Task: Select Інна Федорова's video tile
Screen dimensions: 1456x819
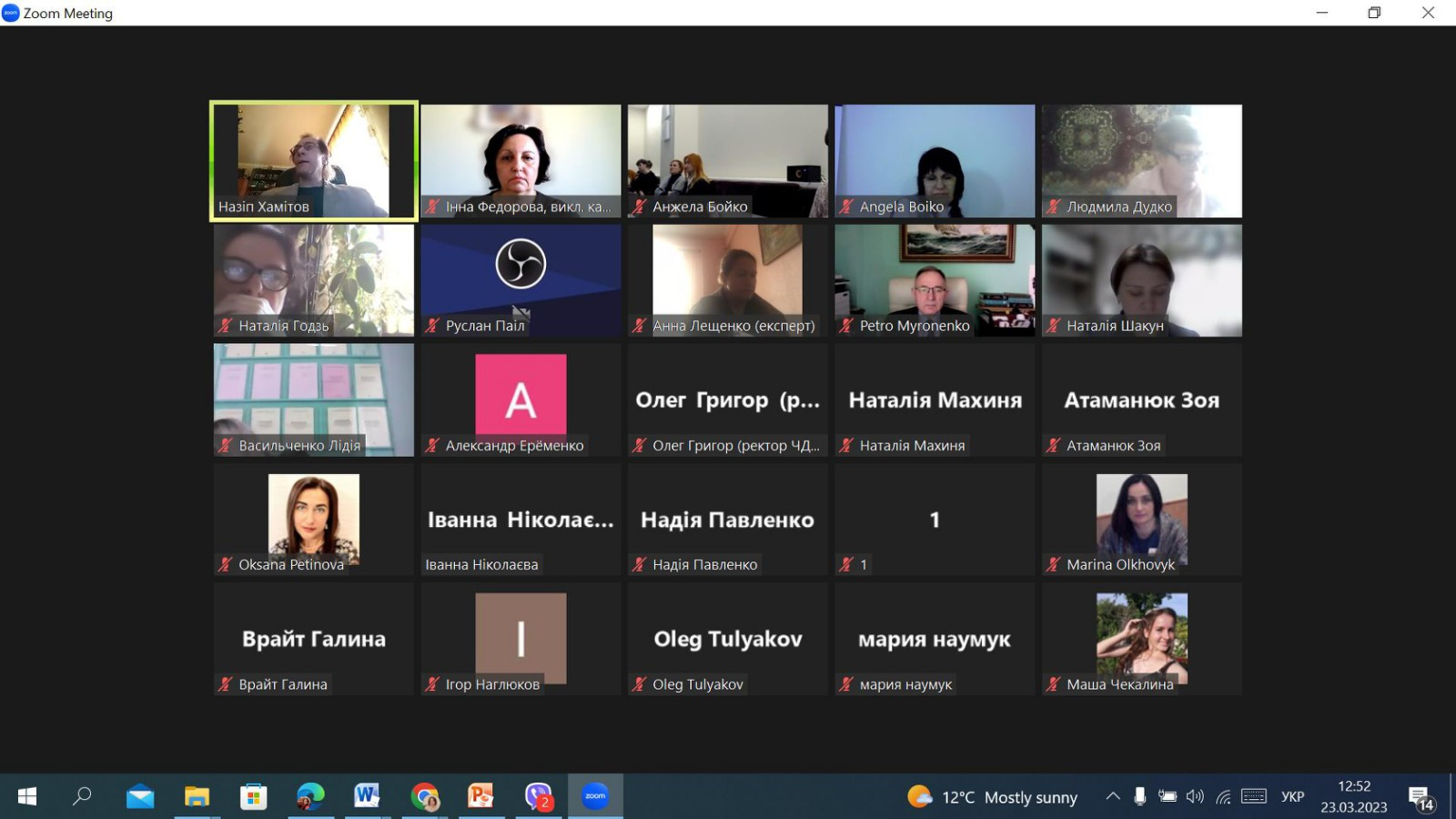Action: point(521,161)
